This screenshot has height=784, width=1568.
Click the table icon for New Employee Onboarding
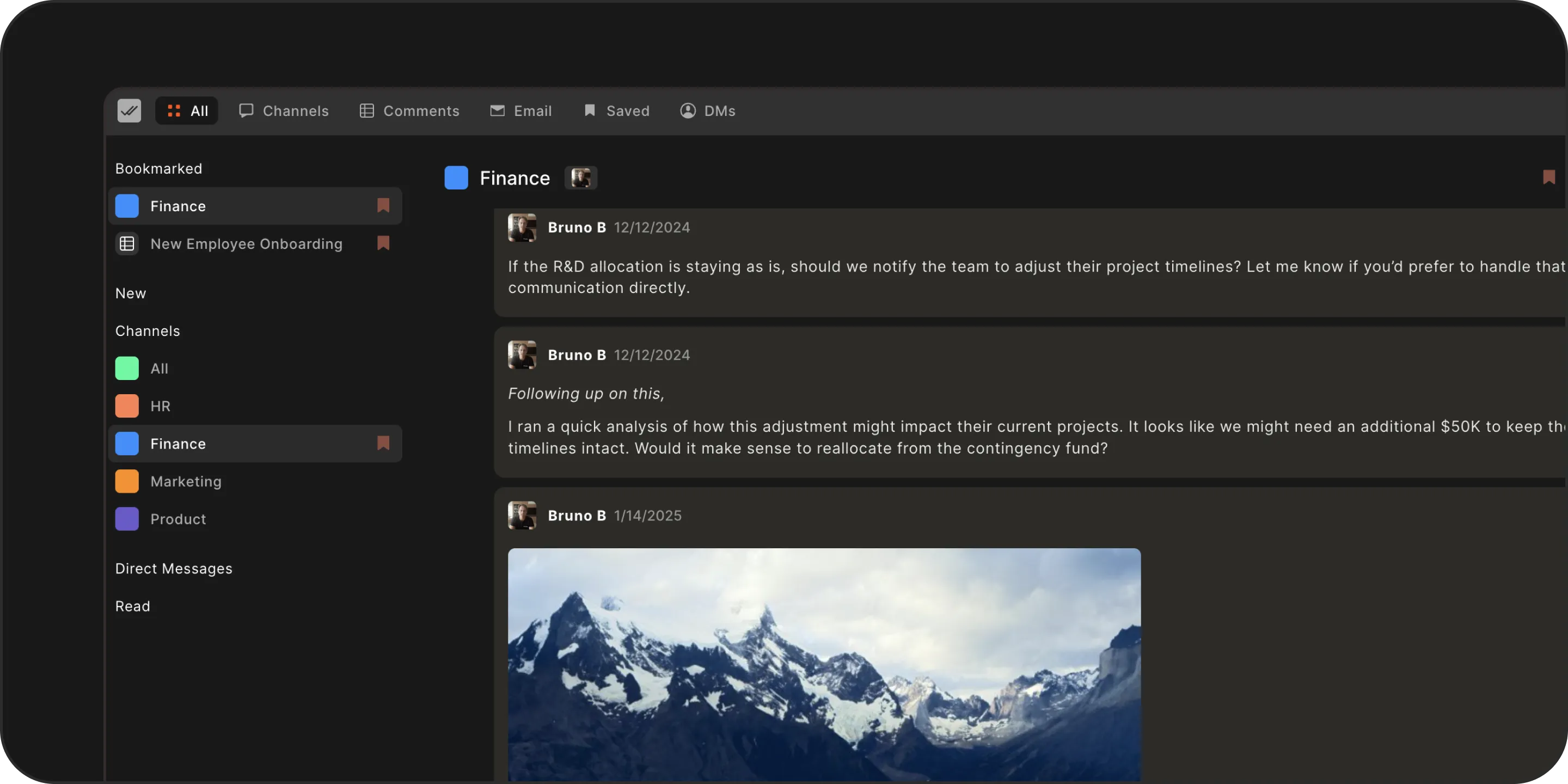(127, 243)
